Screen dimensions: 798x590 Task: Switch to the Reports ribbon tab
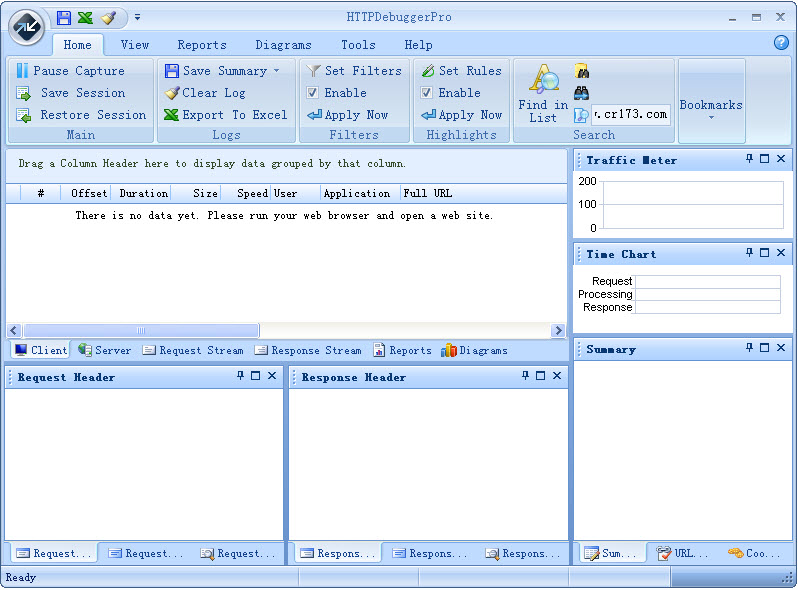pos(202,45)
